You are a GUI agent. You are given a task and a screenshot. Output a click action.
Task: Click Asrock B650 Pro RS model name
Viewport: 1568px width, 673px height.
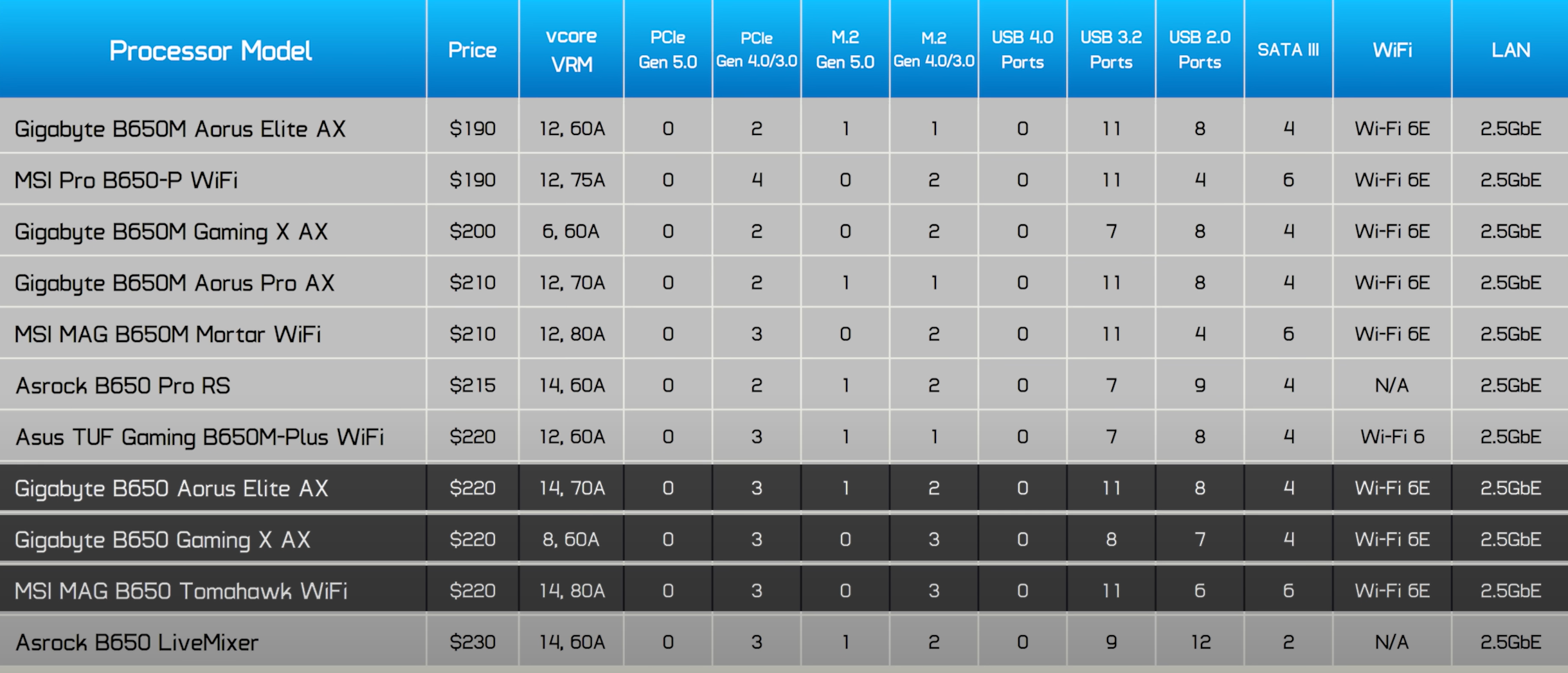coord(123,386)
